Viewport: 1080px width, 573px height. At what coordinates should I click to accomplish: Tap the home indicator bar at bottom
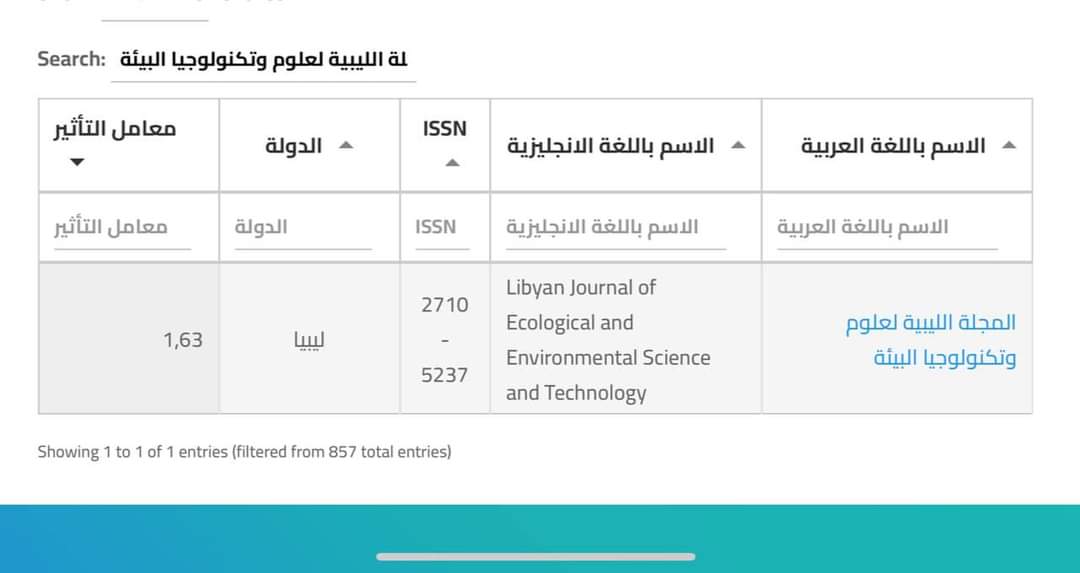point(535,556)
